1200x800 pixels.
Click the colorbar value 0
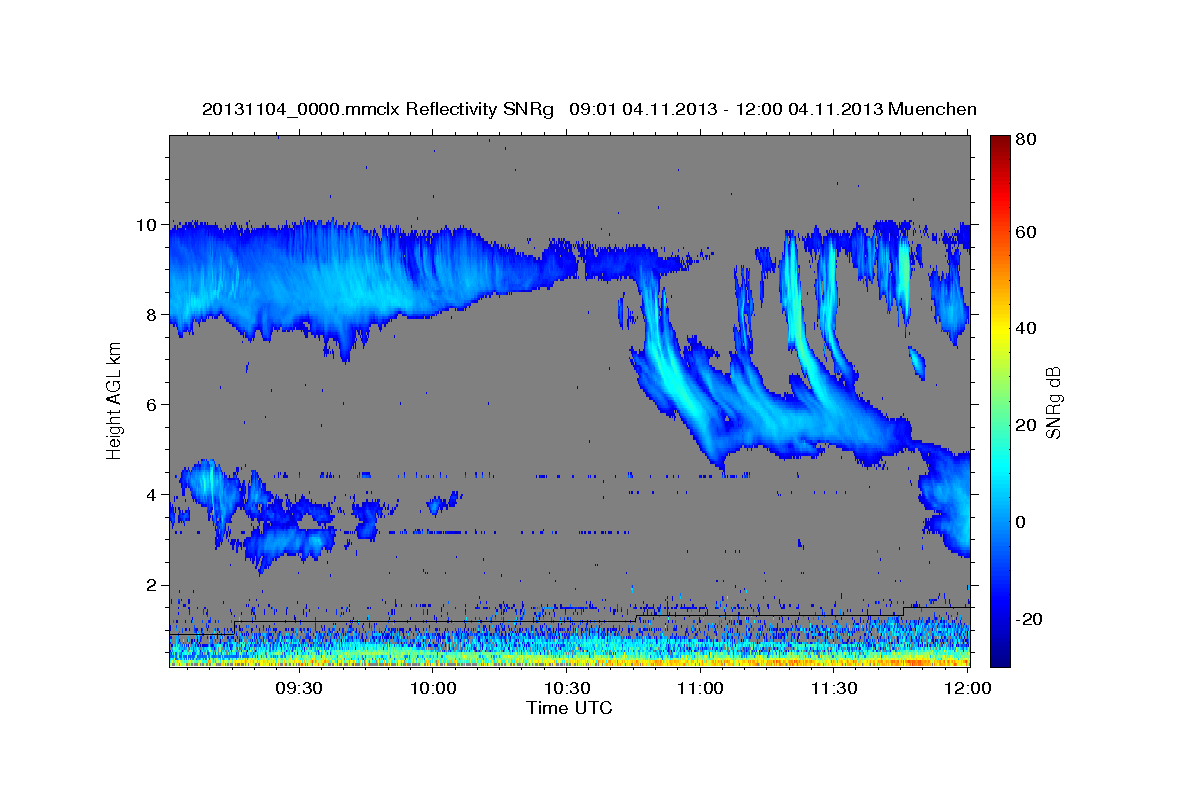[x=1020, y=522]
